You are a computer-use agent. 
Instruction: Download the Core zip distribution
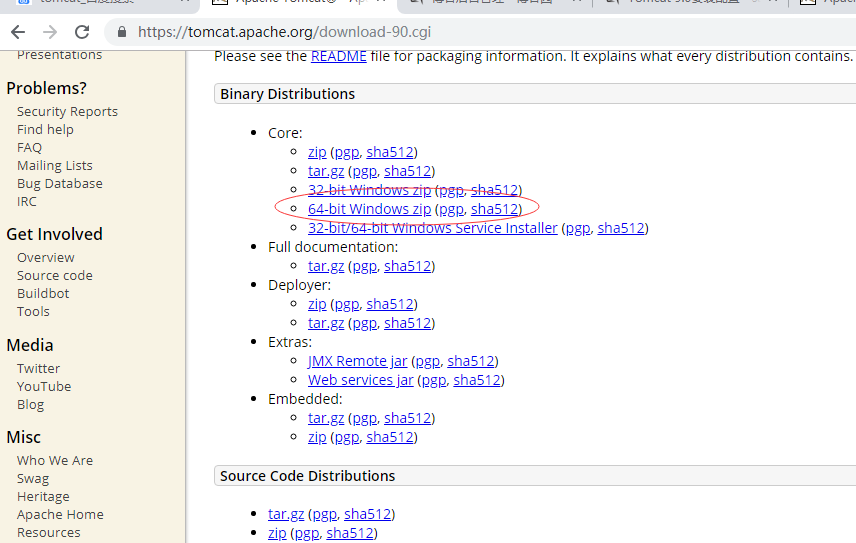[317, 152]
